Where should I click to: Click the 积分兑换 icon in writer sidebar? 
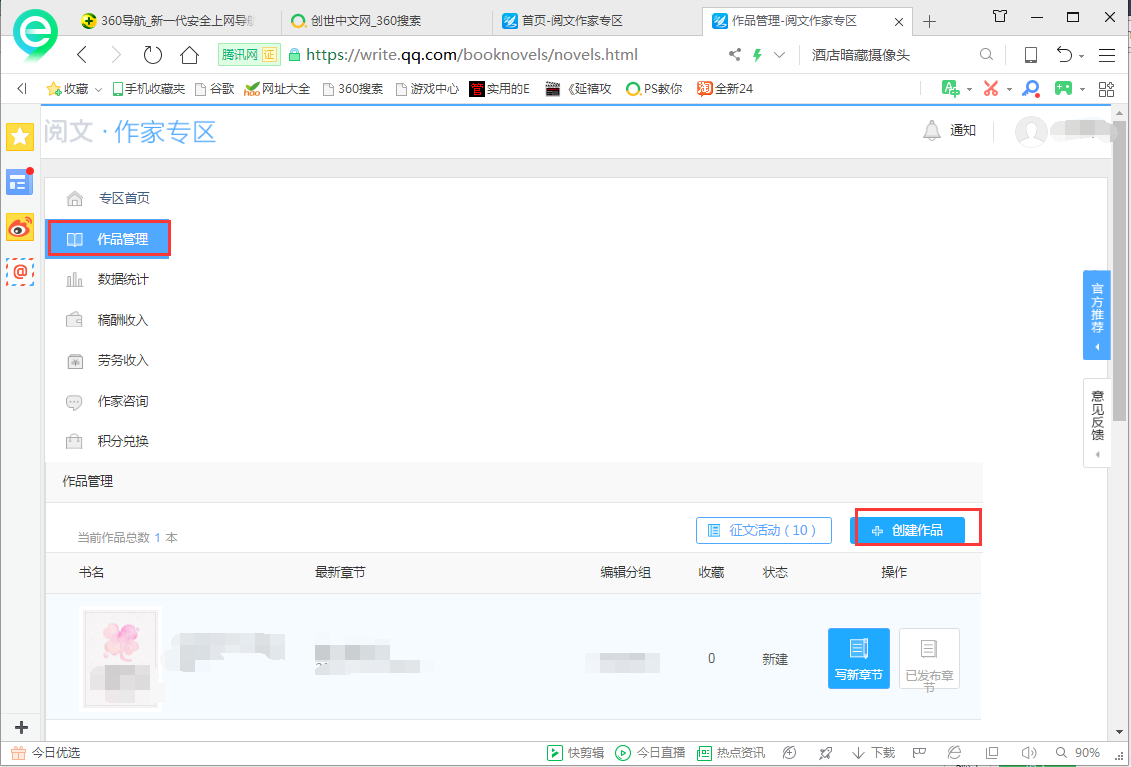[x=75, y=440]
